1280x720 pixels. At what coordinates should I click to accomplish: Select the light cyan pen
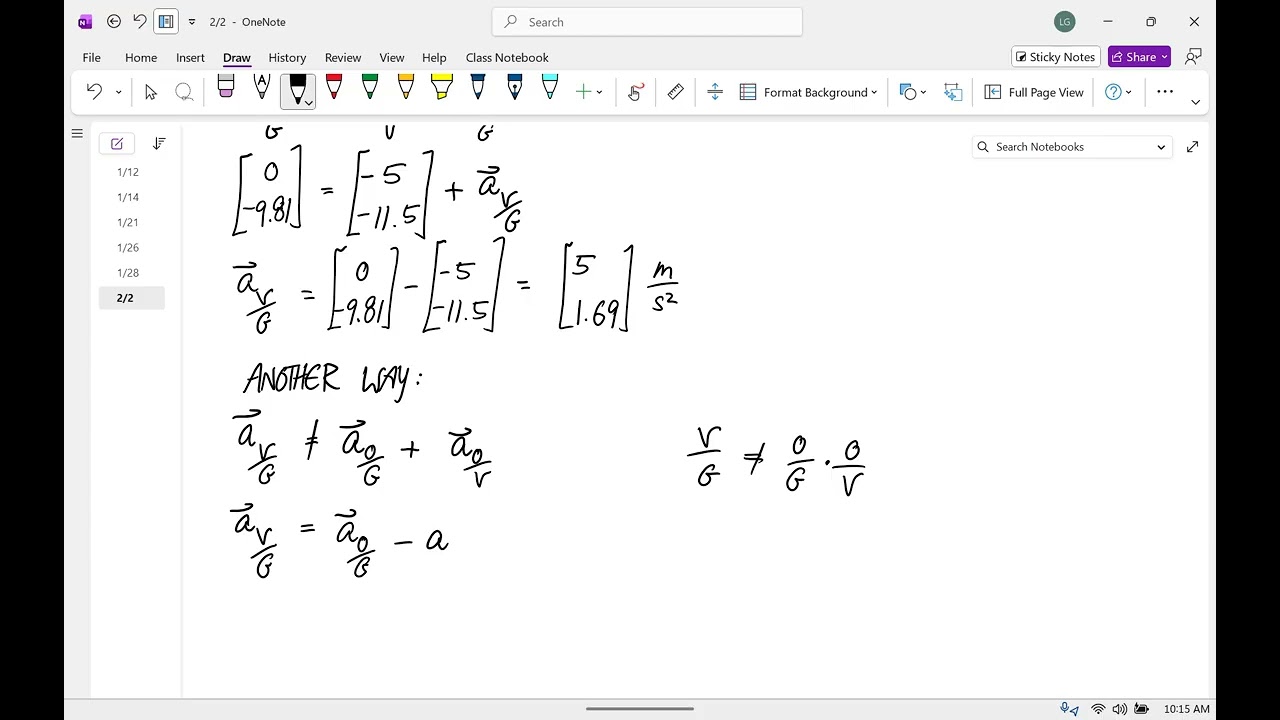(x=550, y=87)
